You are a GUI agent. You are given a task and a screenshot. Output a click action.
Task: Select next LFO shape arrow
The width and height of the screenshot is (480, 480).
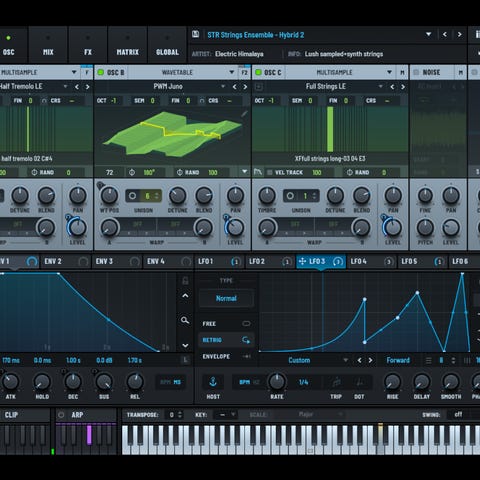pyautogui.click(x=370, y=360)
